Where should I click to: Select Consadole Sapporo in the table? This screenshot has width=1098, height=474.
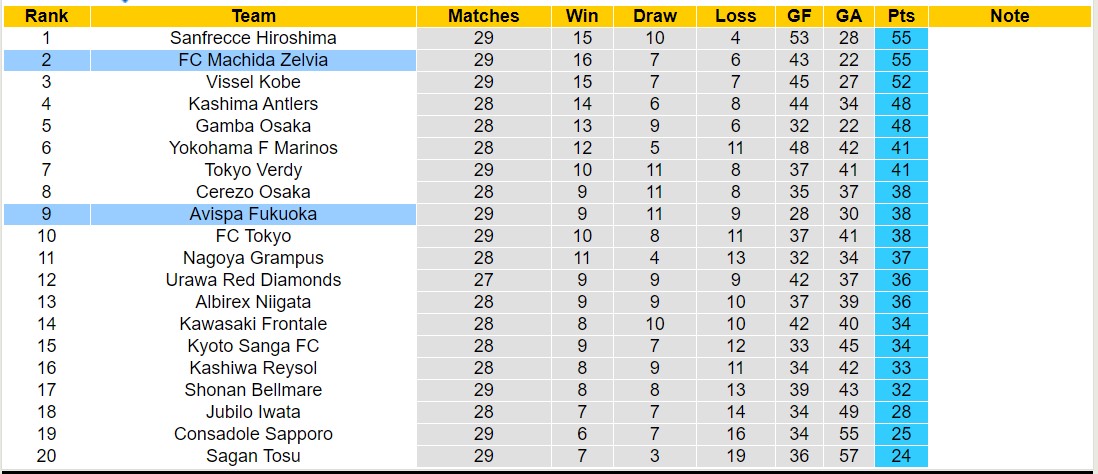253,434
